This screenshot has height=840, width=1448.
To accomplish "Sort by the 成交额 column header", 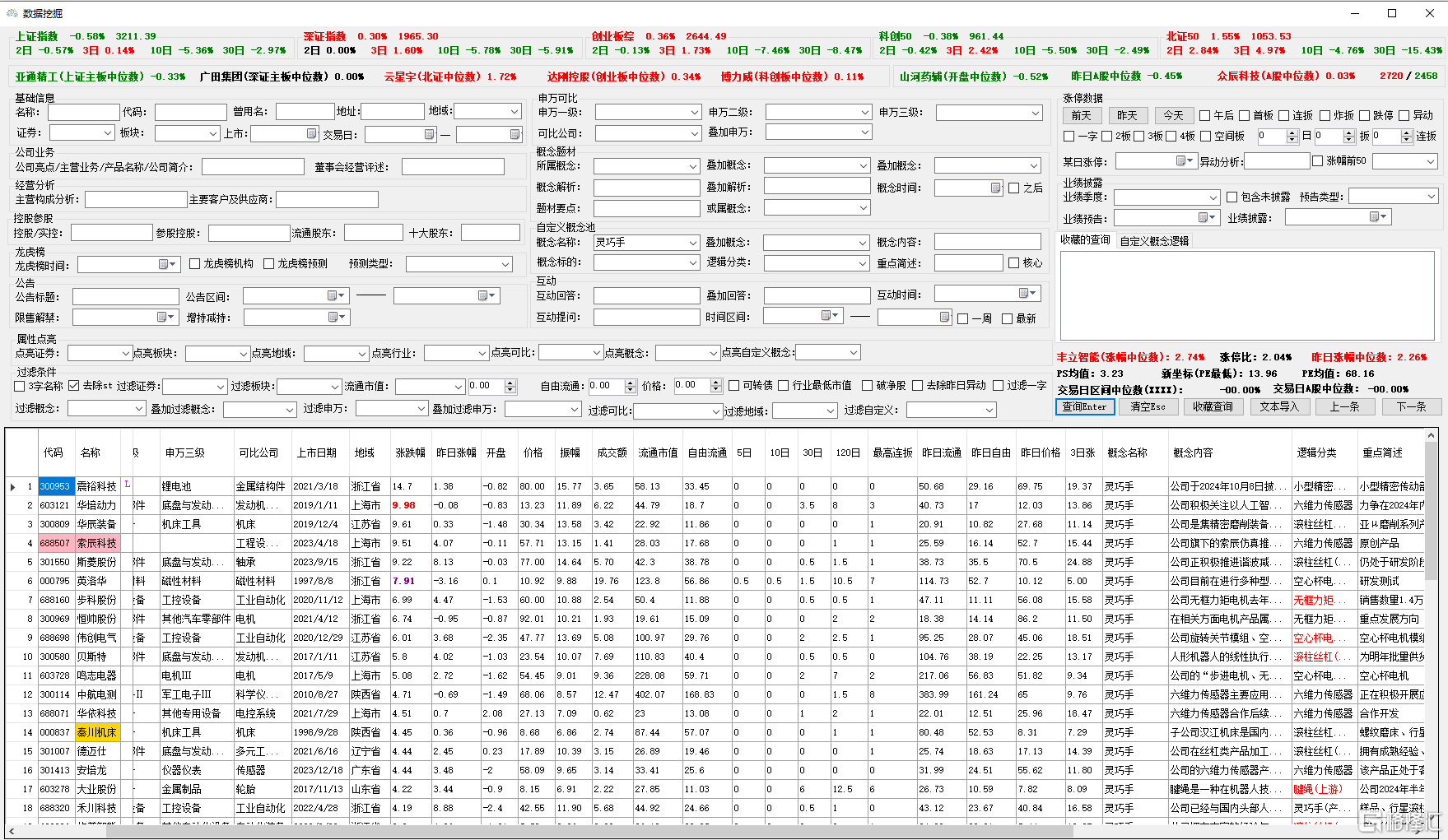I will (x=612, y=452).
